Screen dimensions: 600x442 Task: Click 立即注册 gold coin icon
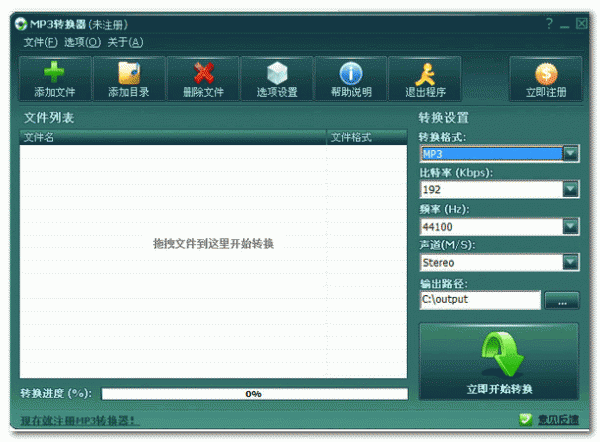click(546, 73)
